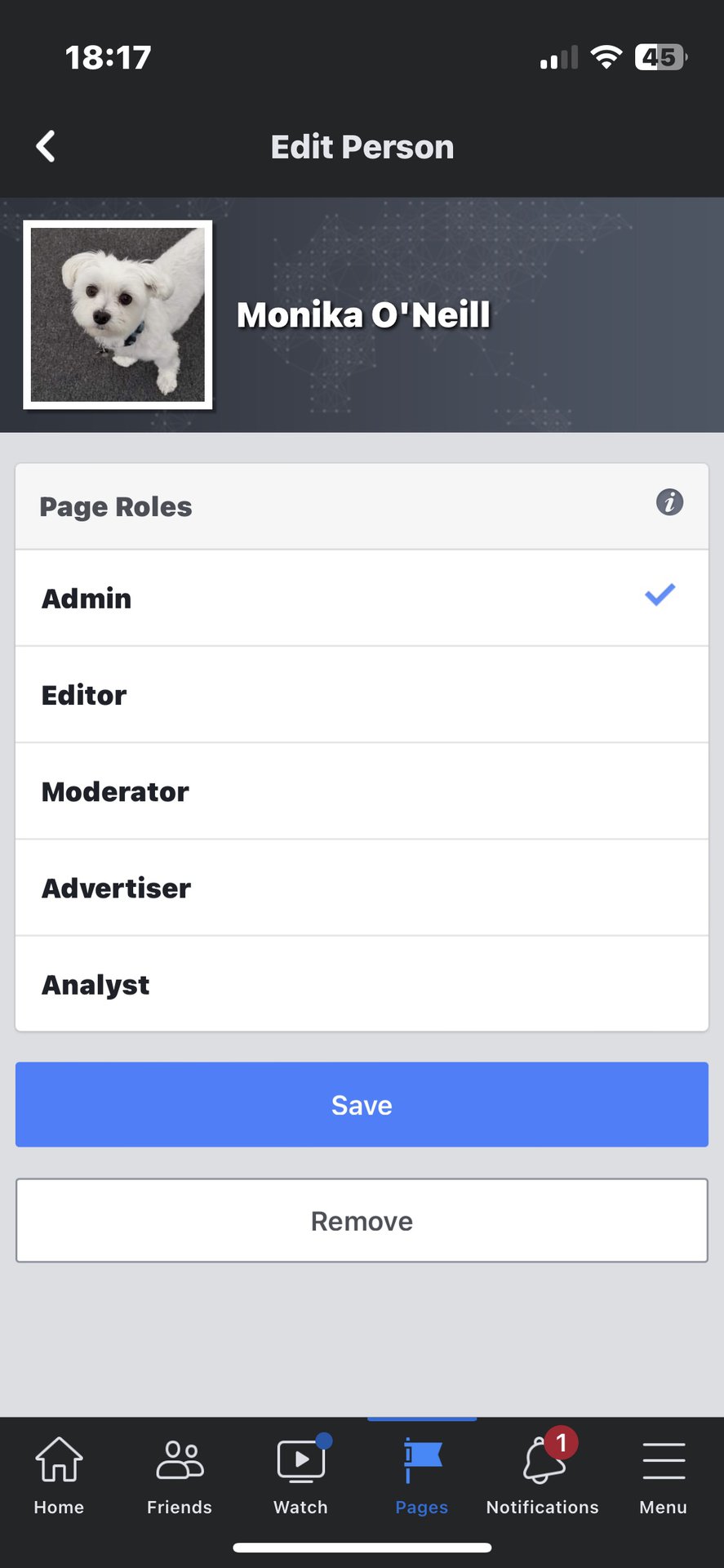Image resolution: width=724 pixels, height=1568 pixels.
Task: Tap the Watch video icon
Action: coord(300,1460)
